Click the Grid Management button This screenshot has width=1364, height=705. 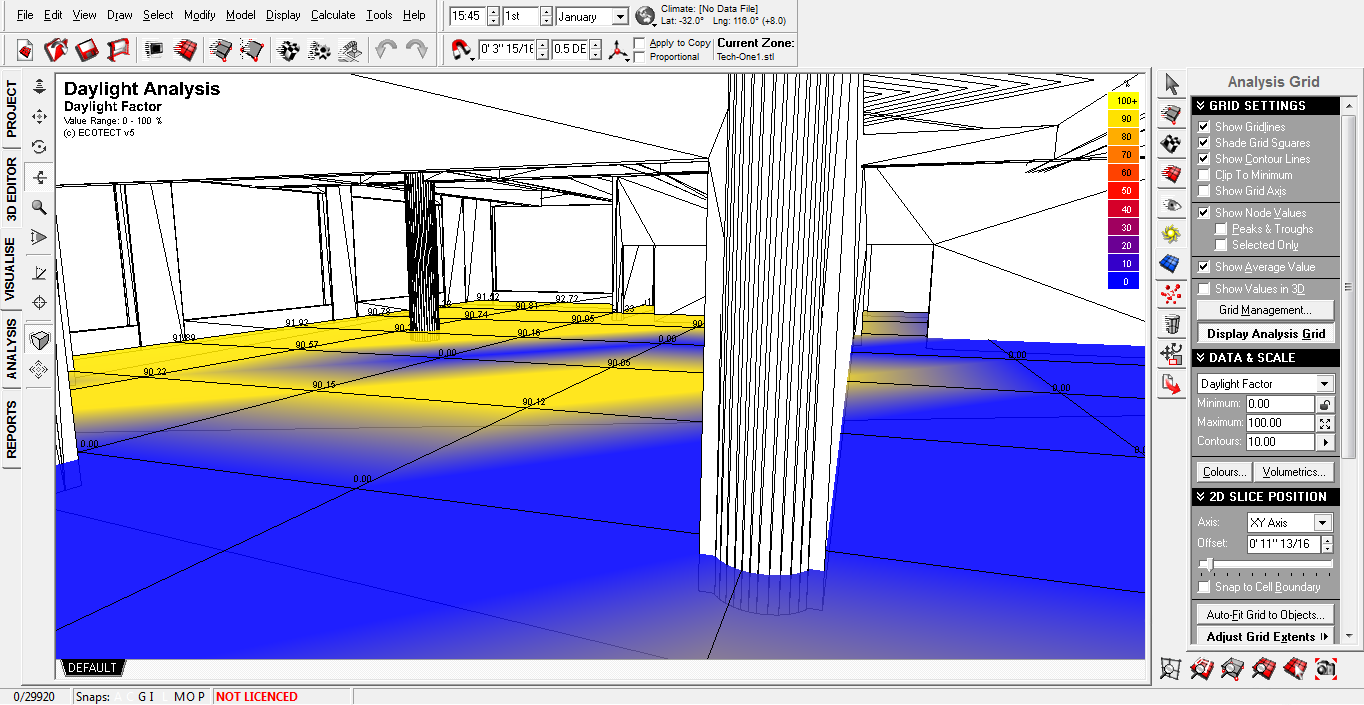(1265, 310)
